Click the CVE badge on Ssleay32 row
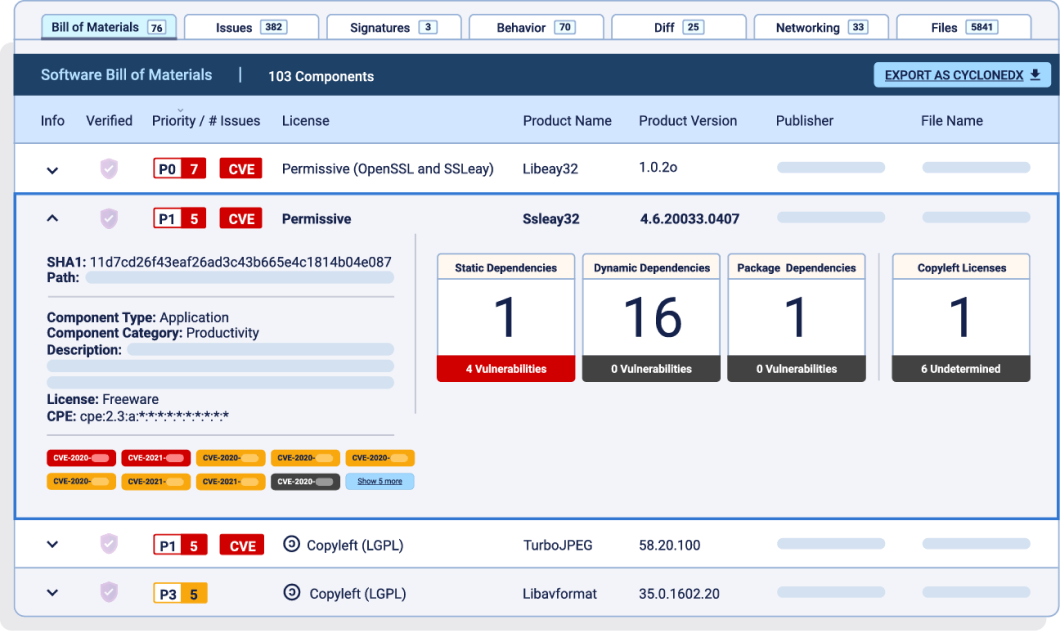 (241, 218)
